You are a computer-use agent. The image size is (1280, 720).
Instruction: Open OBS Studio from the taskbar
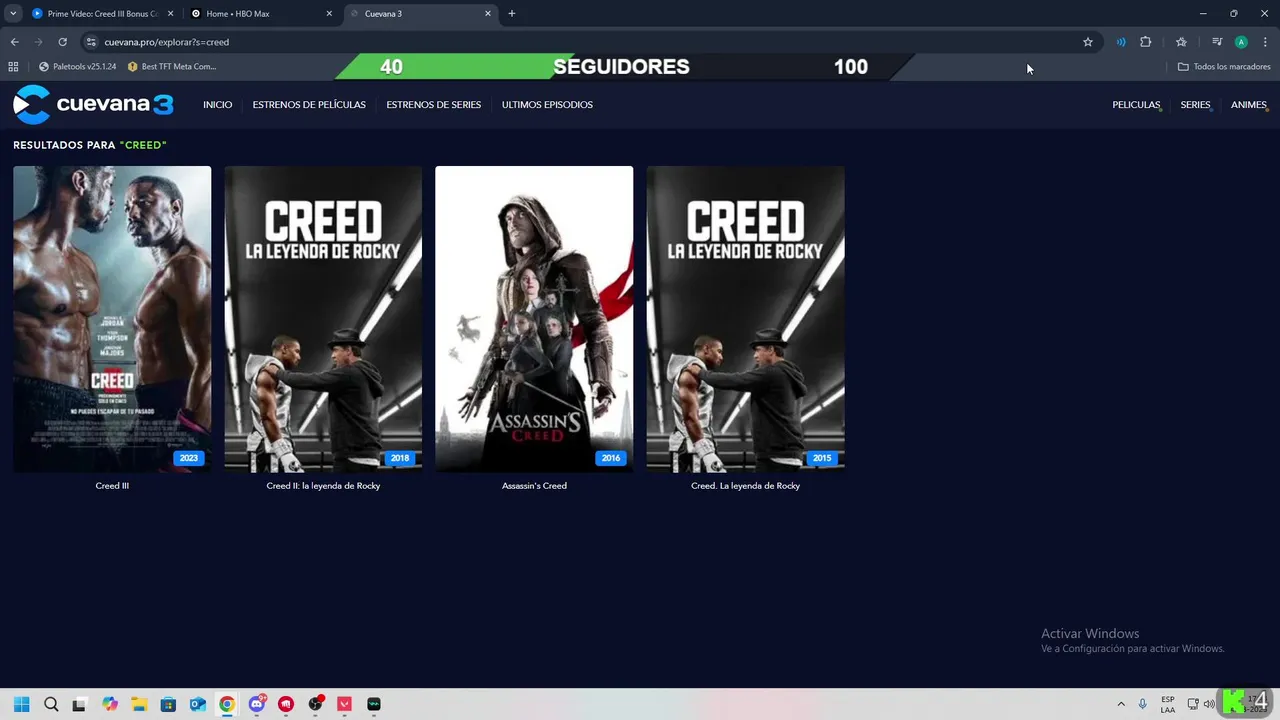coord(316,704)
